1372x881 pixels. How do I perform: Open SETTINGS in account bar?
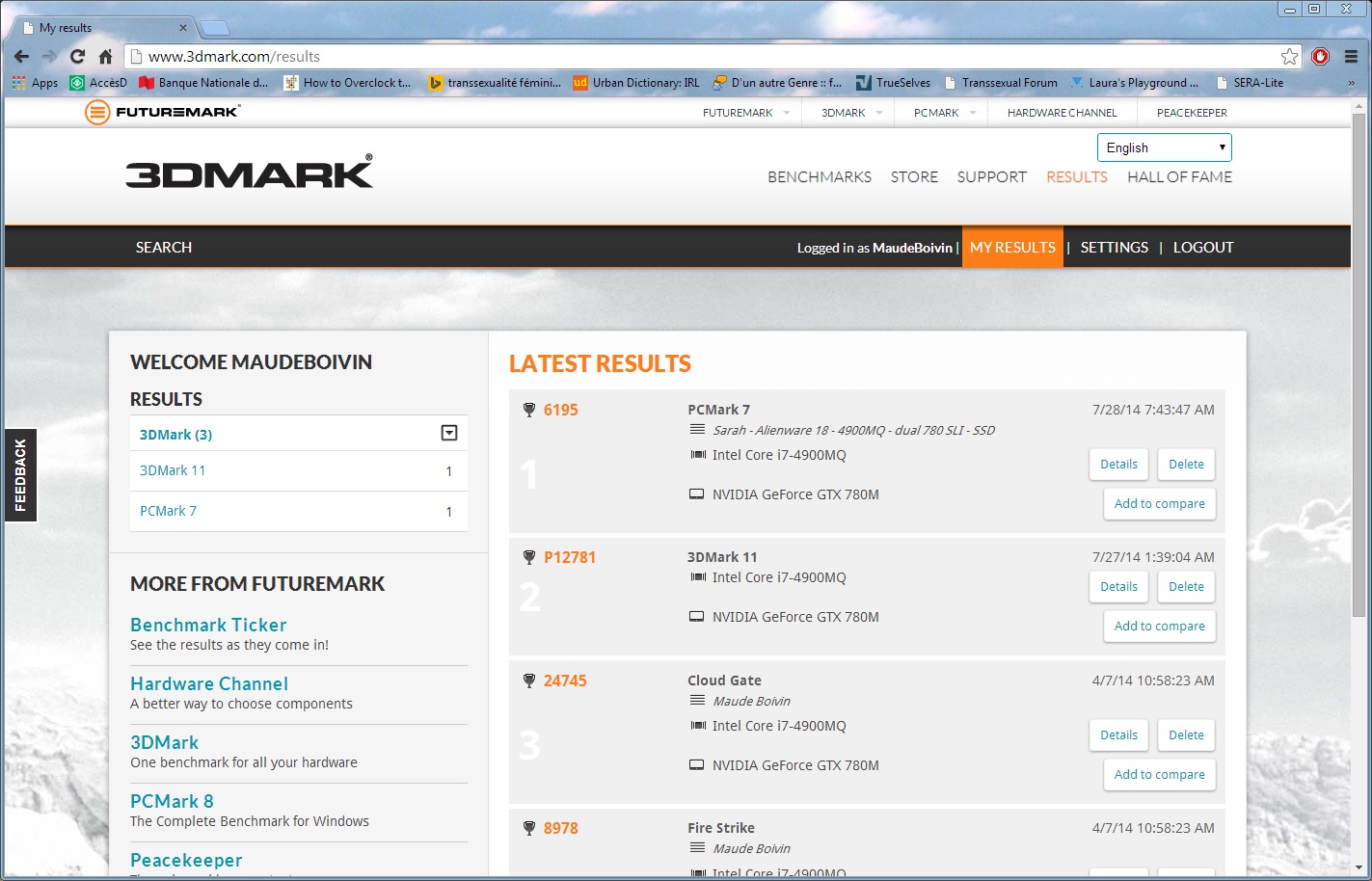pos(1115,248)
